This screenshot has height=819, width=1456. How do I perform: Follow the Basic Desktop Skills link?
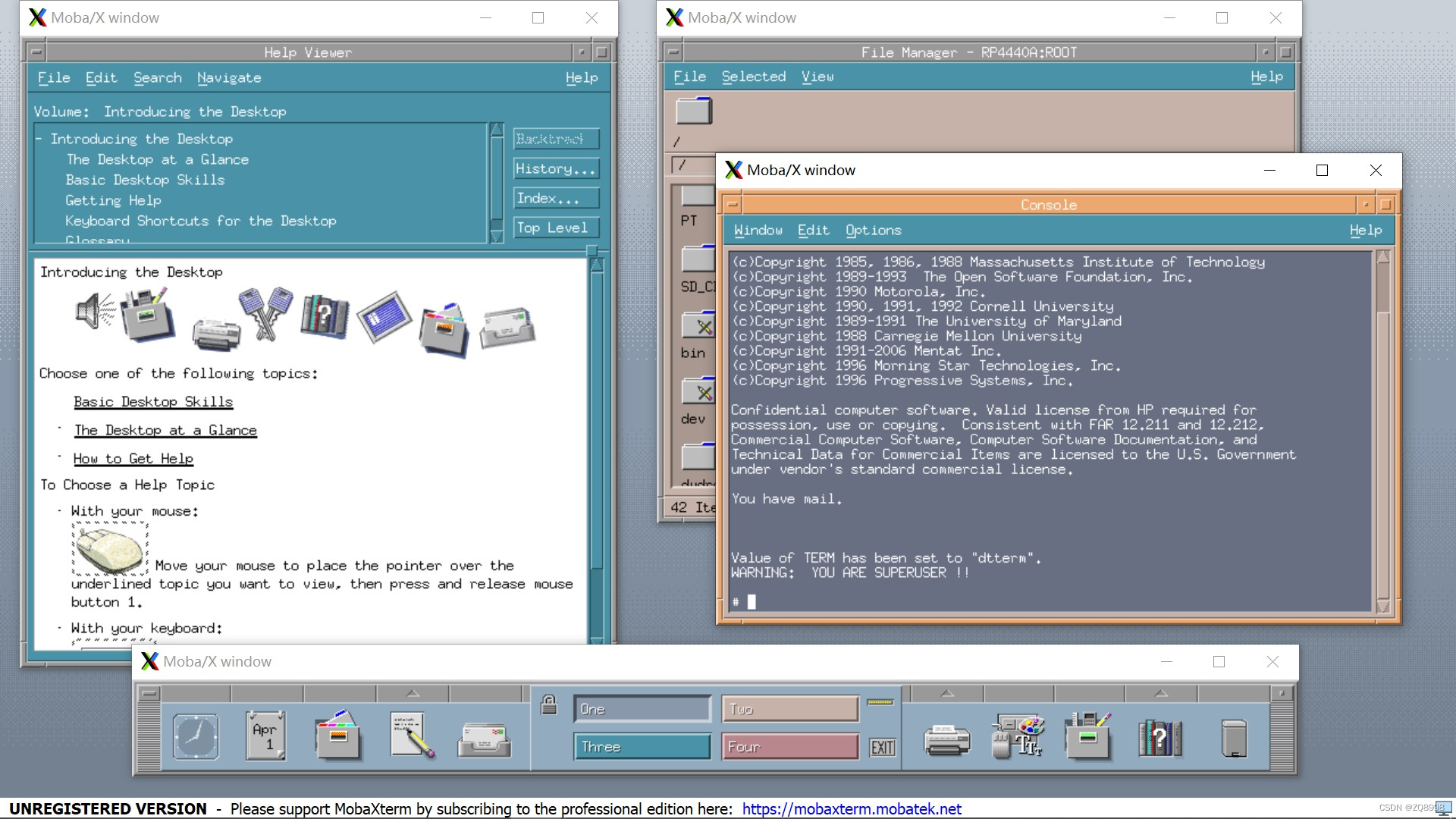click(152, 401)
